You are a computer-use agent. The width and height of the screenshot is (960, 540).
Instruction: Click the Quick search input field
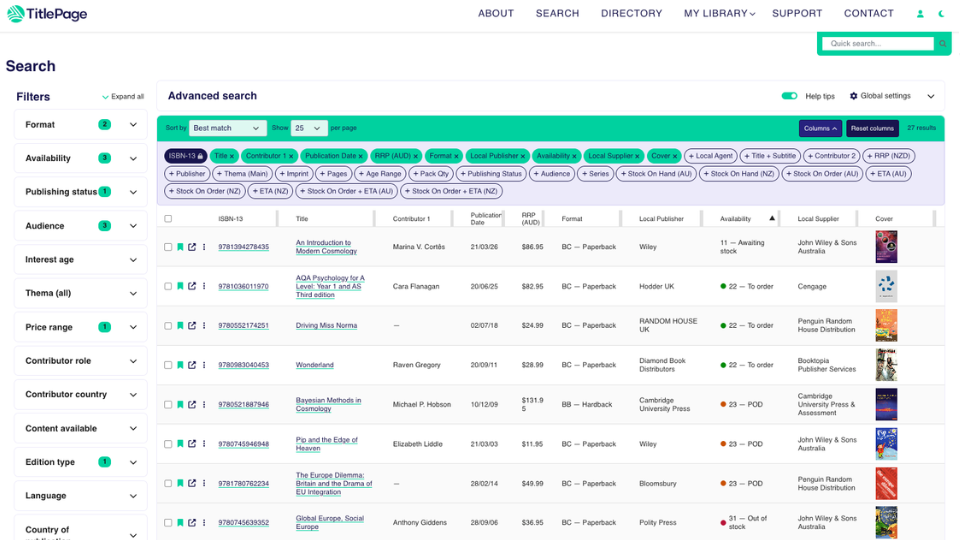878,43
